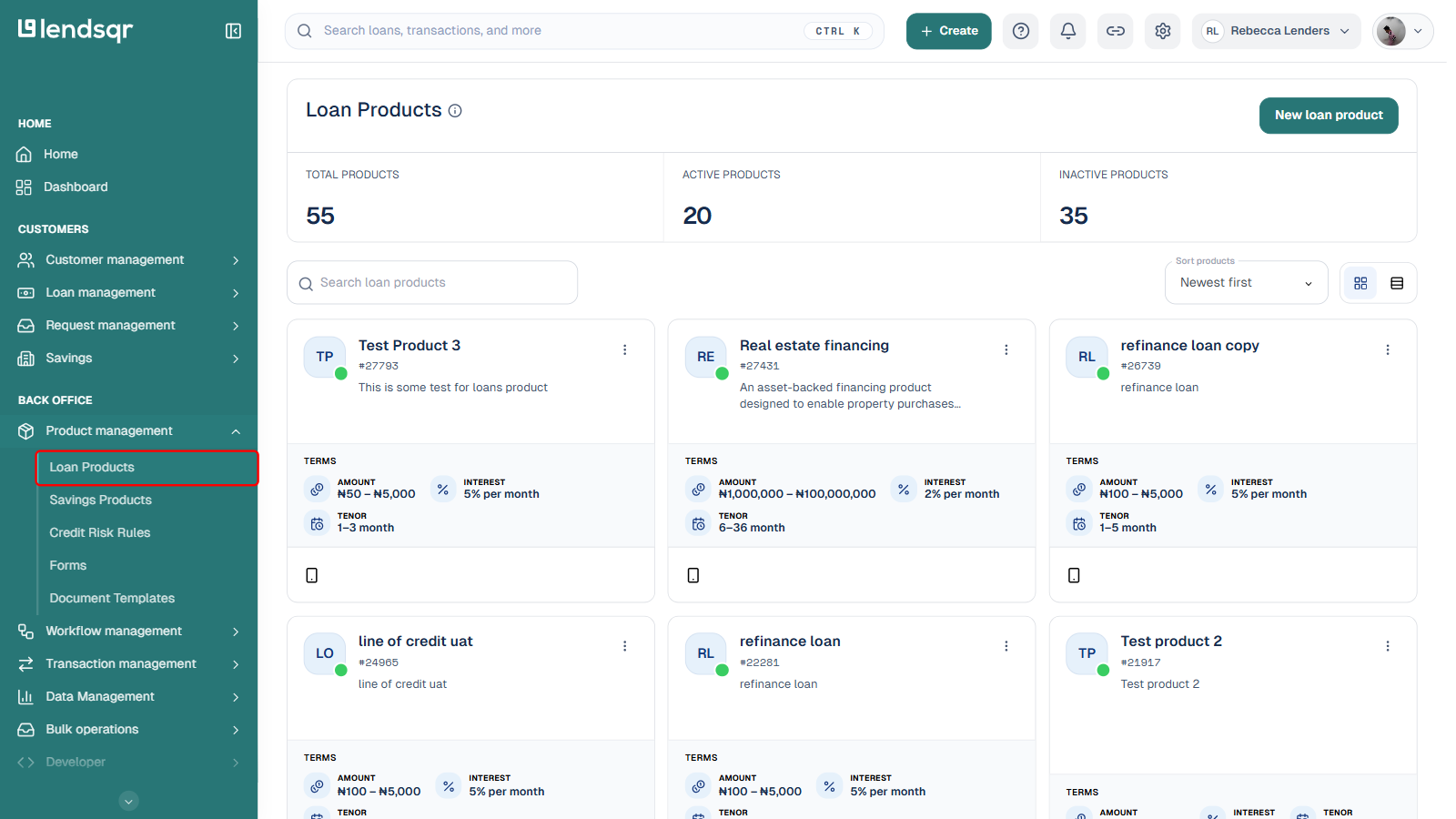Image resolution: width=1456 pixels, height=819 pixels.
Task: Focus the Search loan products field
Action: click(432, 283)
